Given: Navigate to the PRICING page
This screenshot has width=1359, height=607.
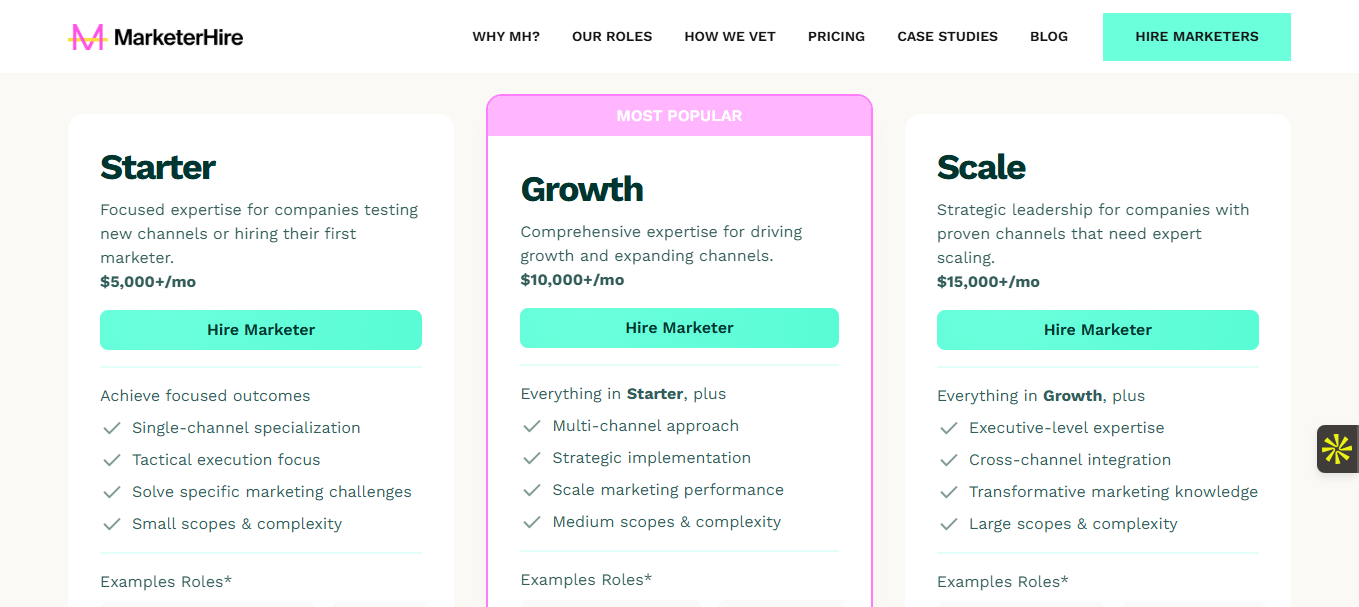Looking at the screenshot, I should pyautogui.click(x=836, y=37).
